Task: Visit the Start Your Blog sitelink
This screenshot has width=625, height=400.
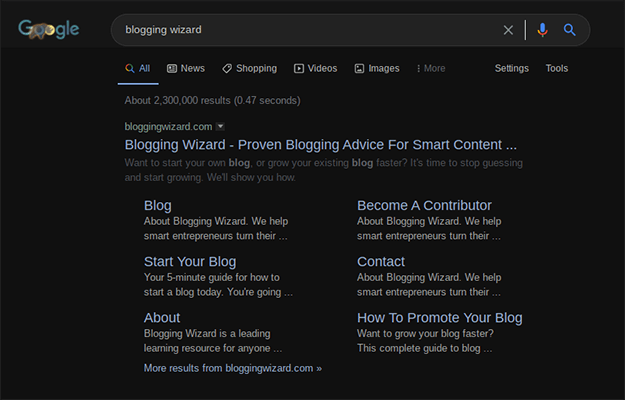Action: tap(190, 262)
